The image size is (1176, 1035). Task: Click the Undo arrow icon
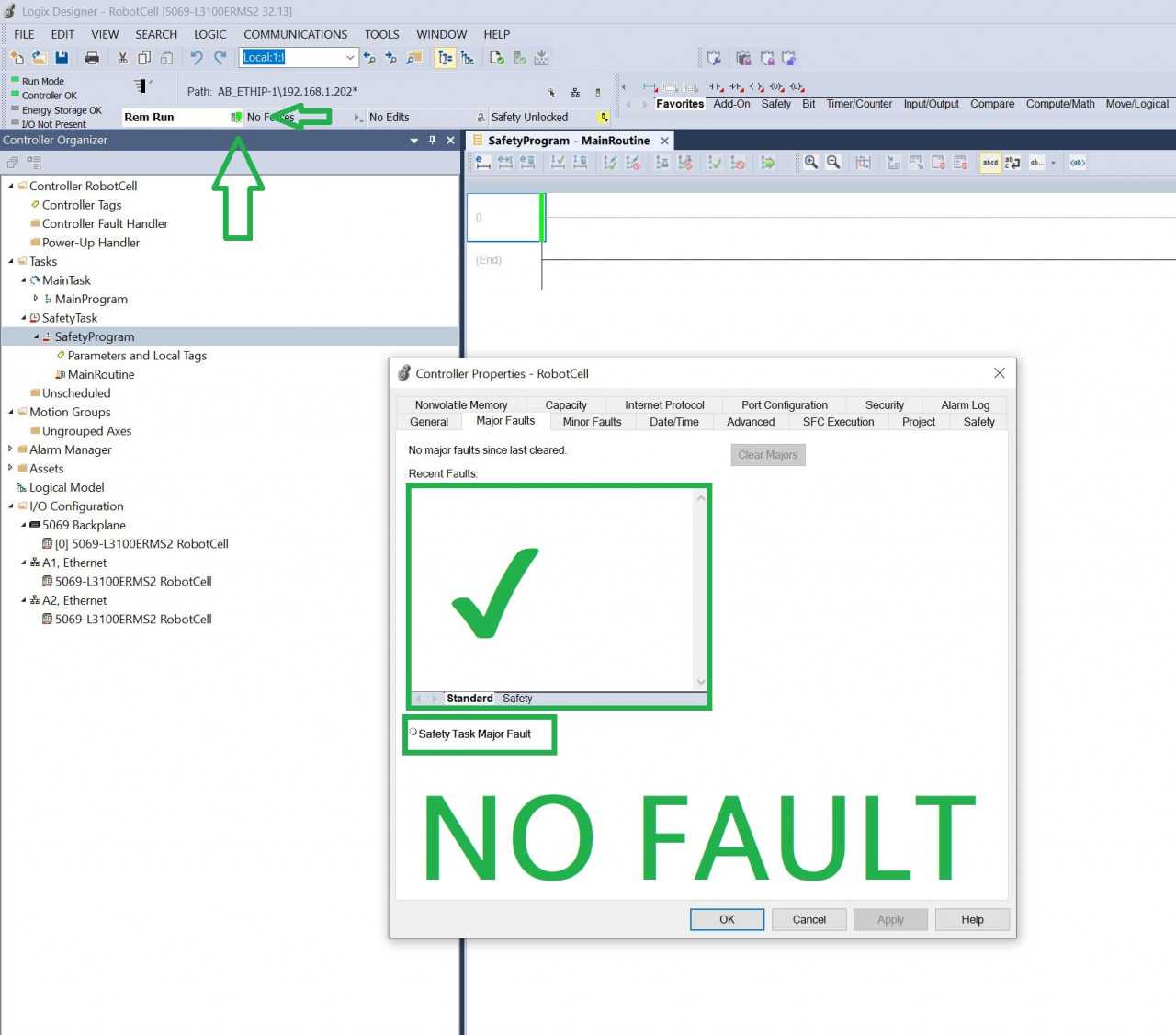point(197,58)
